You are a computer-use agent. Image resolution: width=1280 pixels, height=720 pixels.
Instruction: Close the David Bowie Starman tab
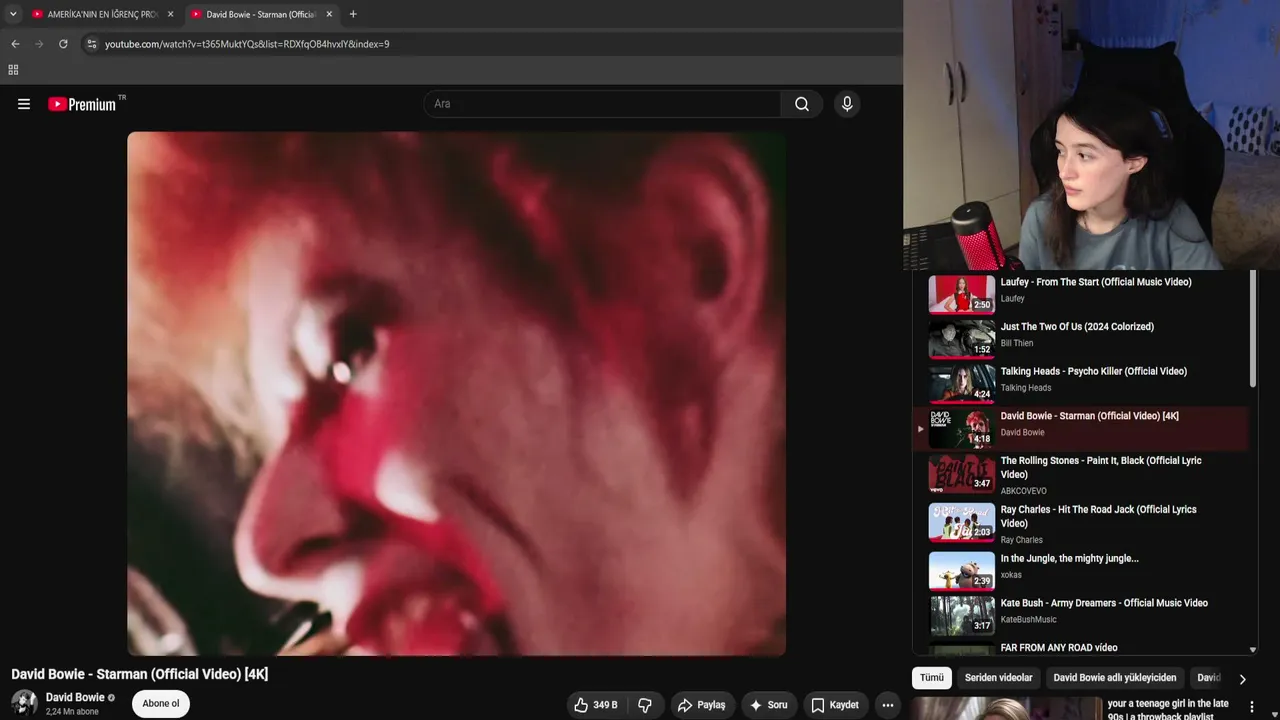(x=329, y=14)
